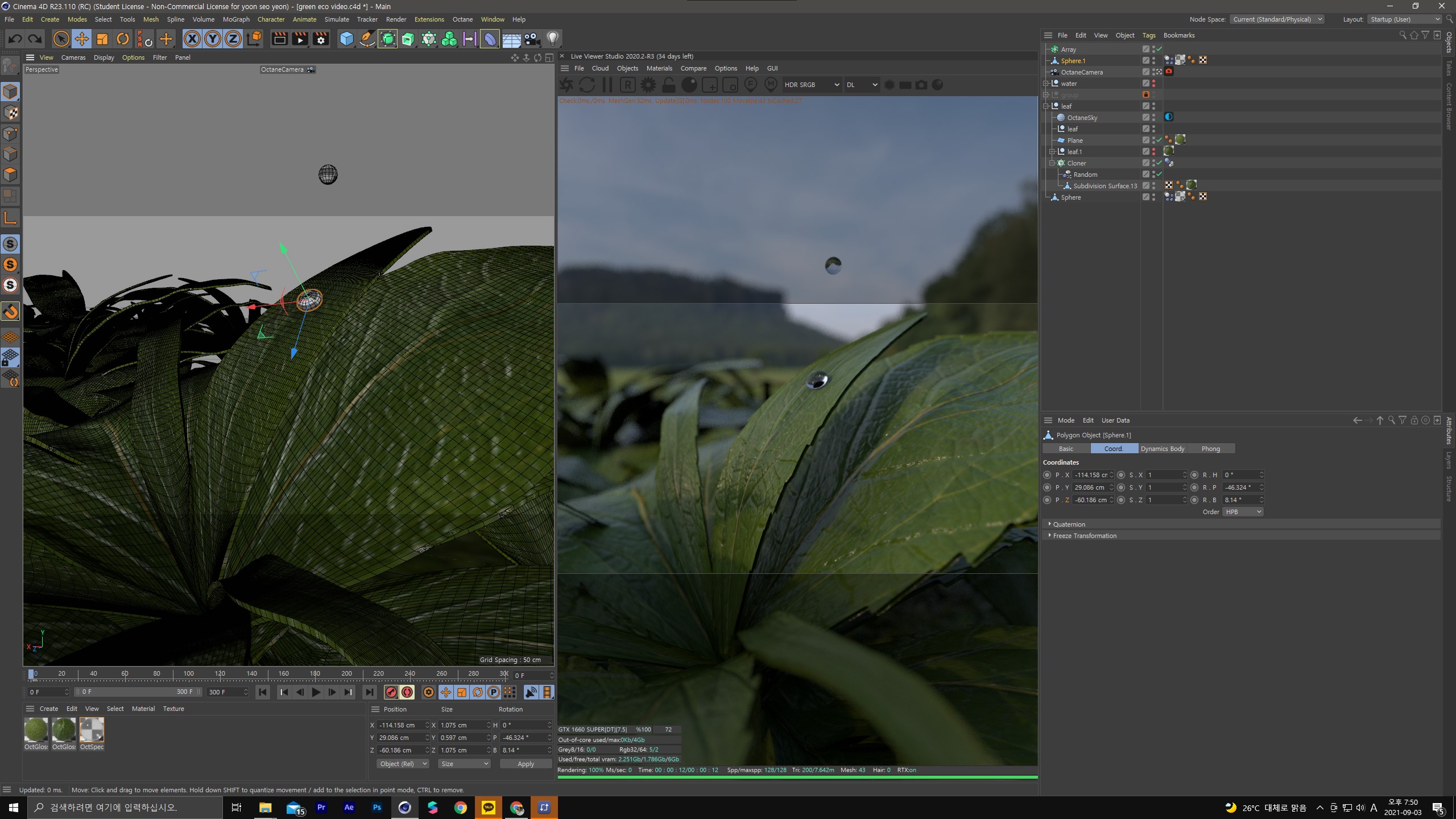This screenshot has height=819, width=1456.
Task: Click the Rotate tool icon
Action: pos(122,39)
